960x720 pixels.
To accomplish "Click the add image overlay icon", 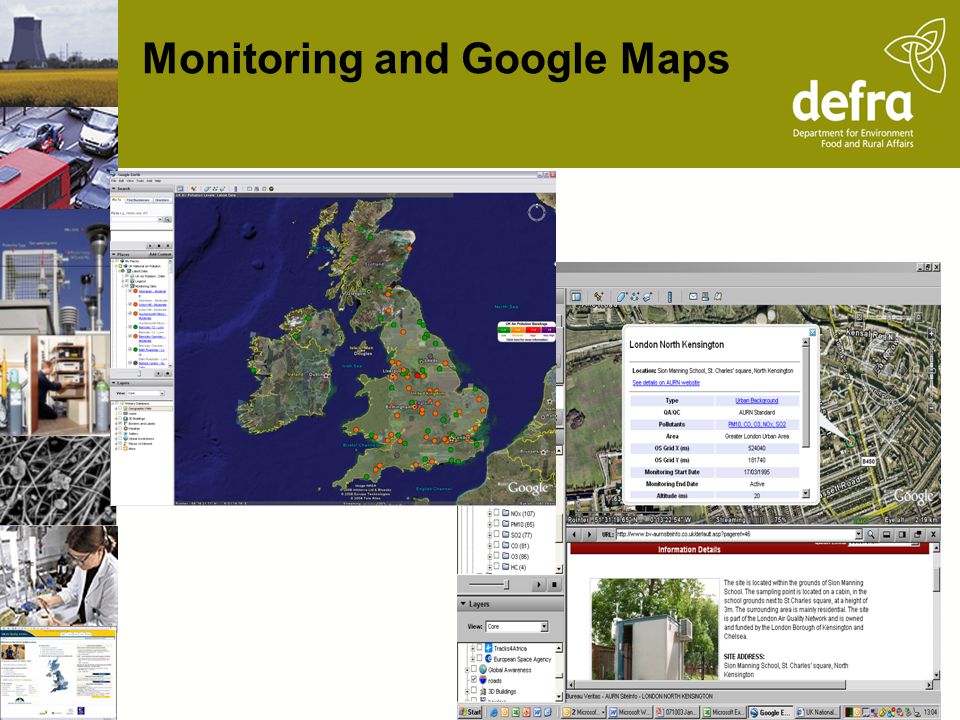I will [x=647, y=296].
